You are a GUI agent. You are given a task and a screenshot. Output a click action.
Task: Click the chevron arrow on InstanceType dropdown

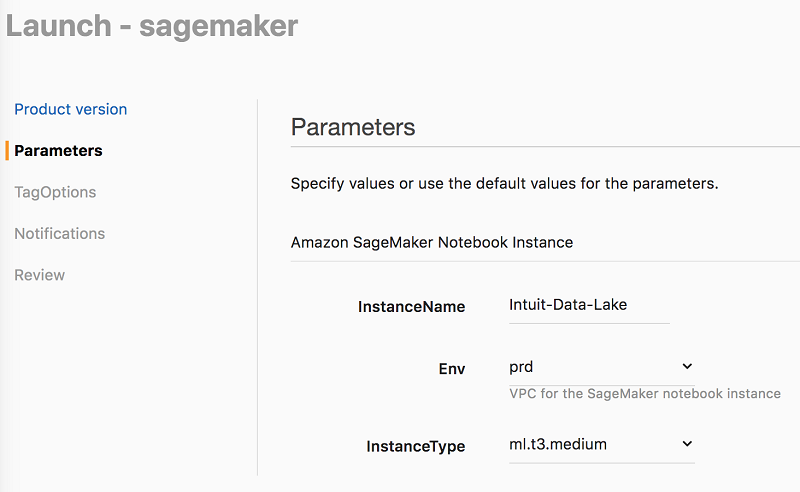pyautogui.click(x=686, y=443)
